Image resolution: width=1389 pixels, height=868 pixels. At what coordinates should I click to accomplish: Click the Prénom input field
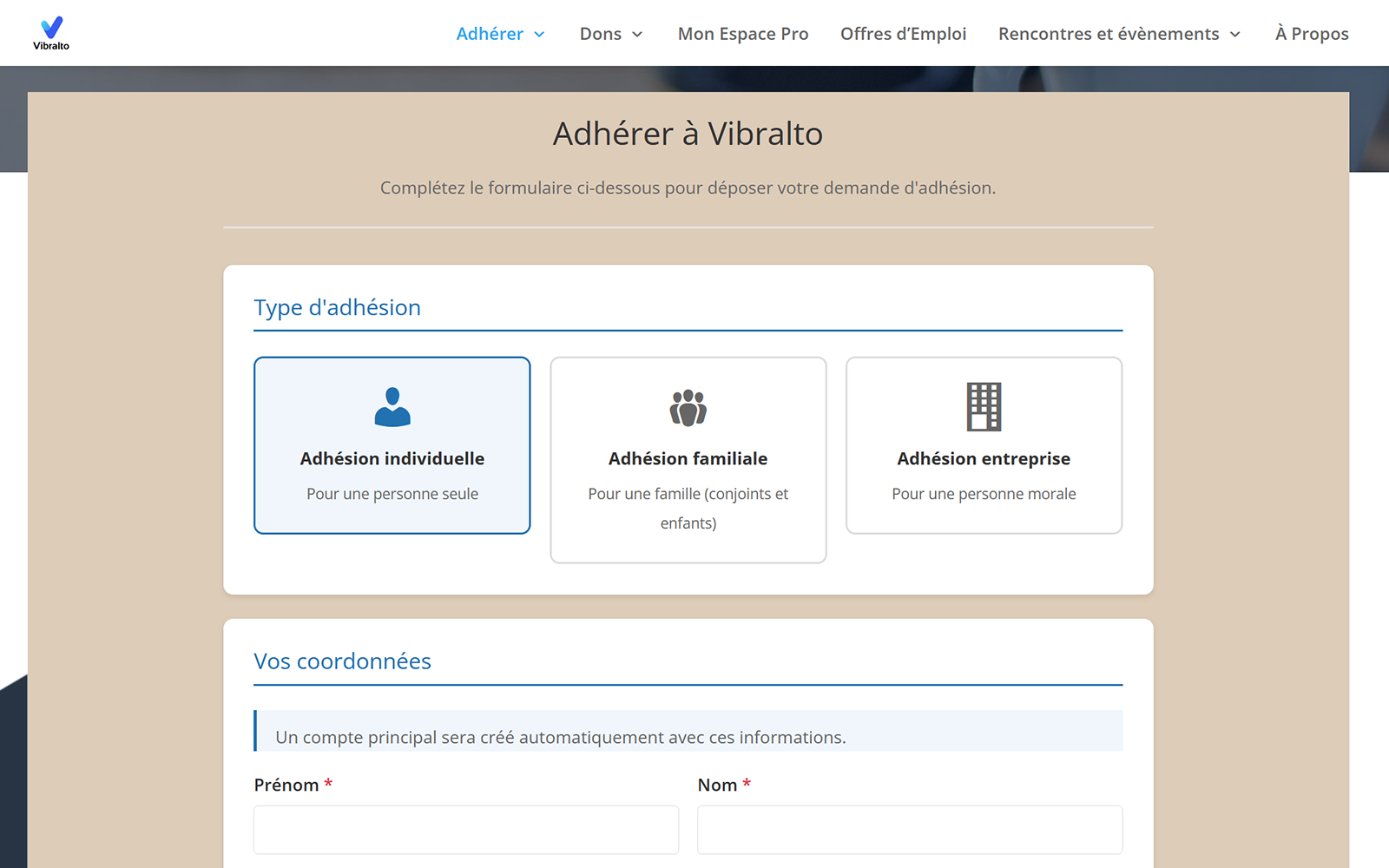466,830
